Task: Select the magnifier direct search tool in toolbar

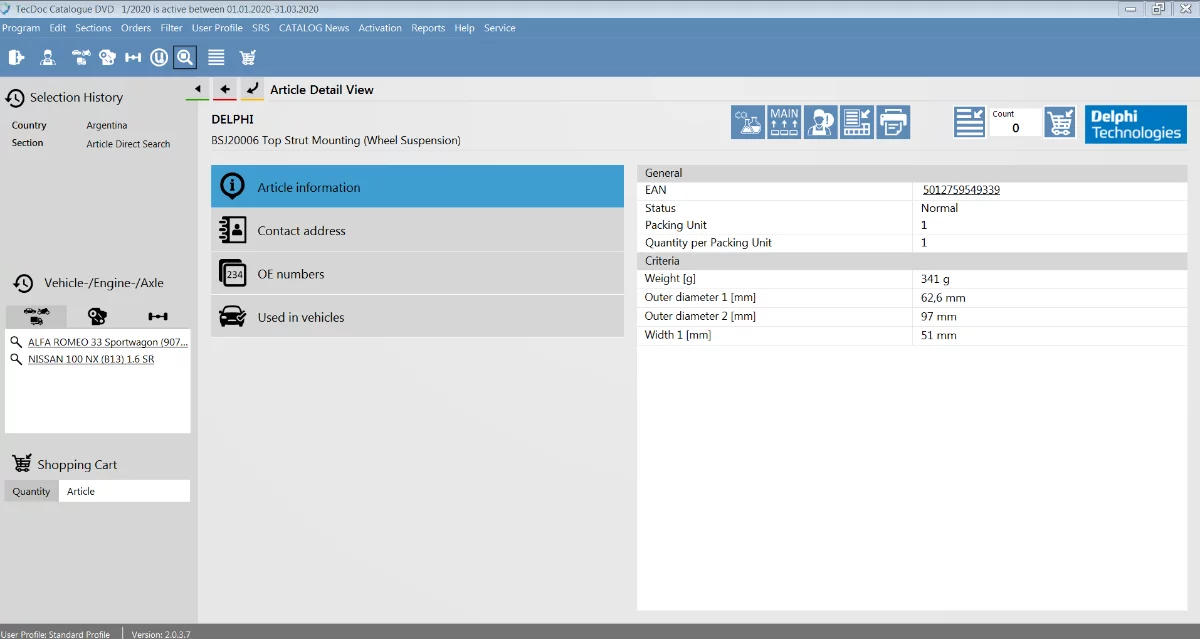Action: (x=185, y=57)
